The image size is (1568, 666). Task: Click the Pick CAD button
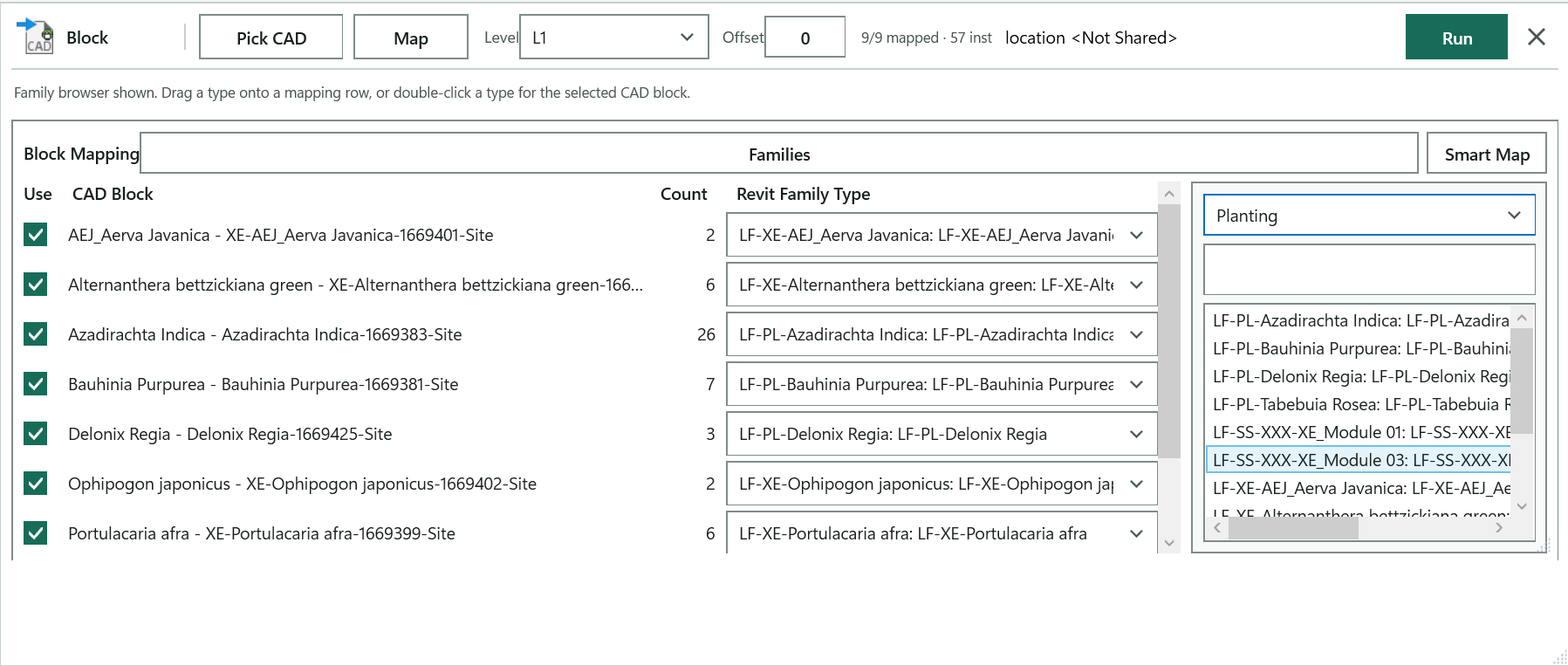click(271, 38)
